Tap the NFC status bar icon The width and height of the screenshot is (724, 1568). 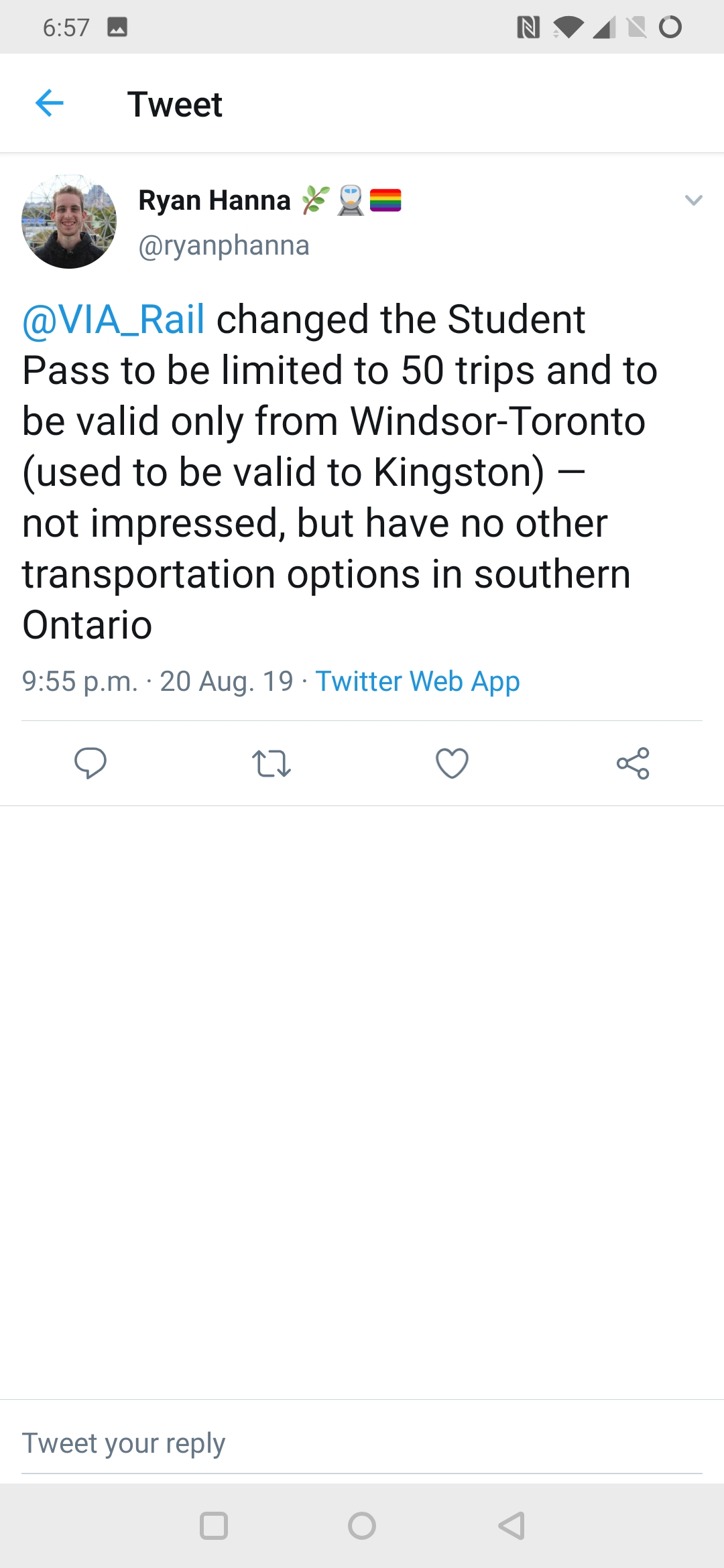[528, 27]
